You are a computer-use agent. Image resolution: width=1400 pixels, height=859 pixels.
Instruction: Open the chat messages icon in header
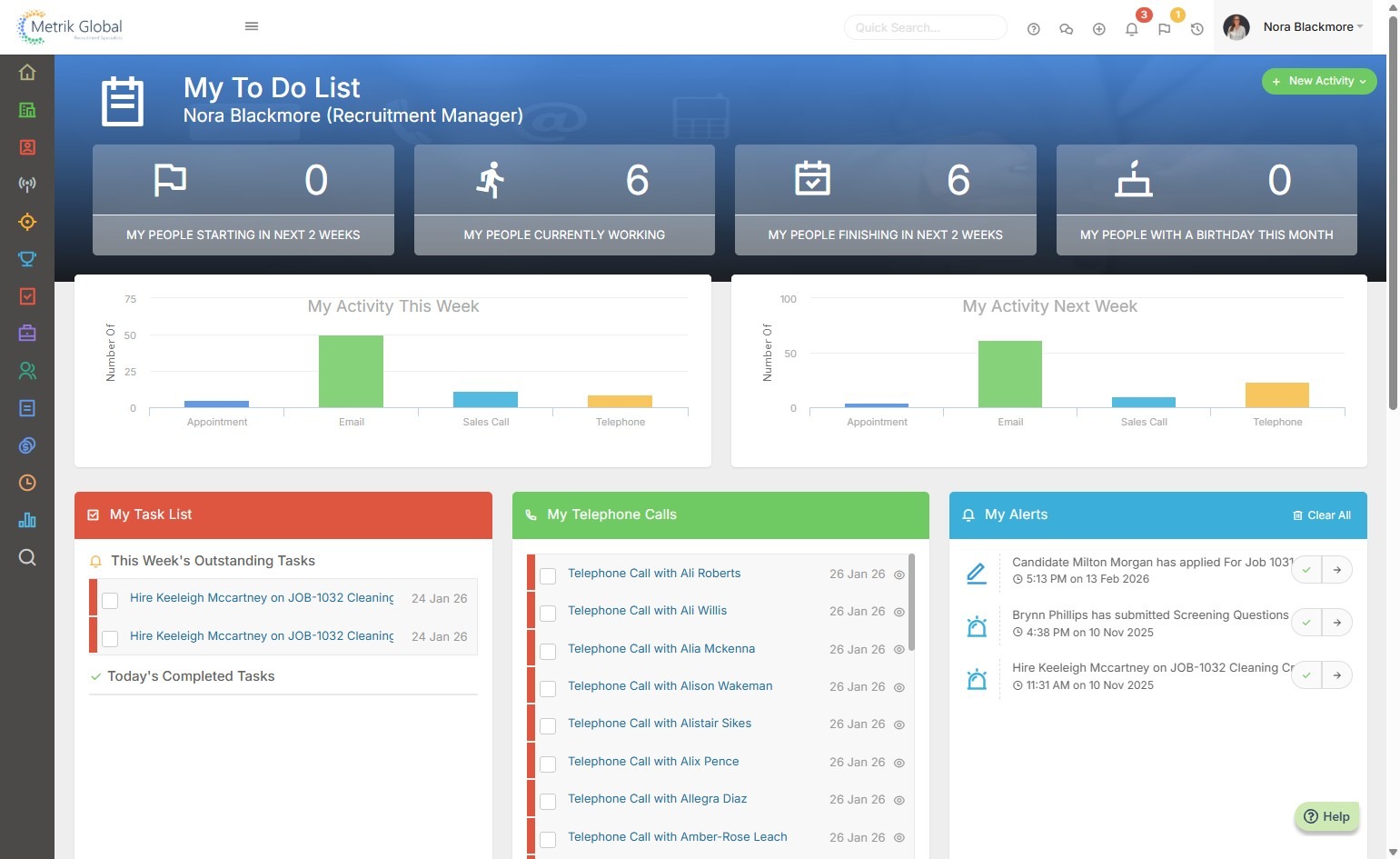[1067, 28]
